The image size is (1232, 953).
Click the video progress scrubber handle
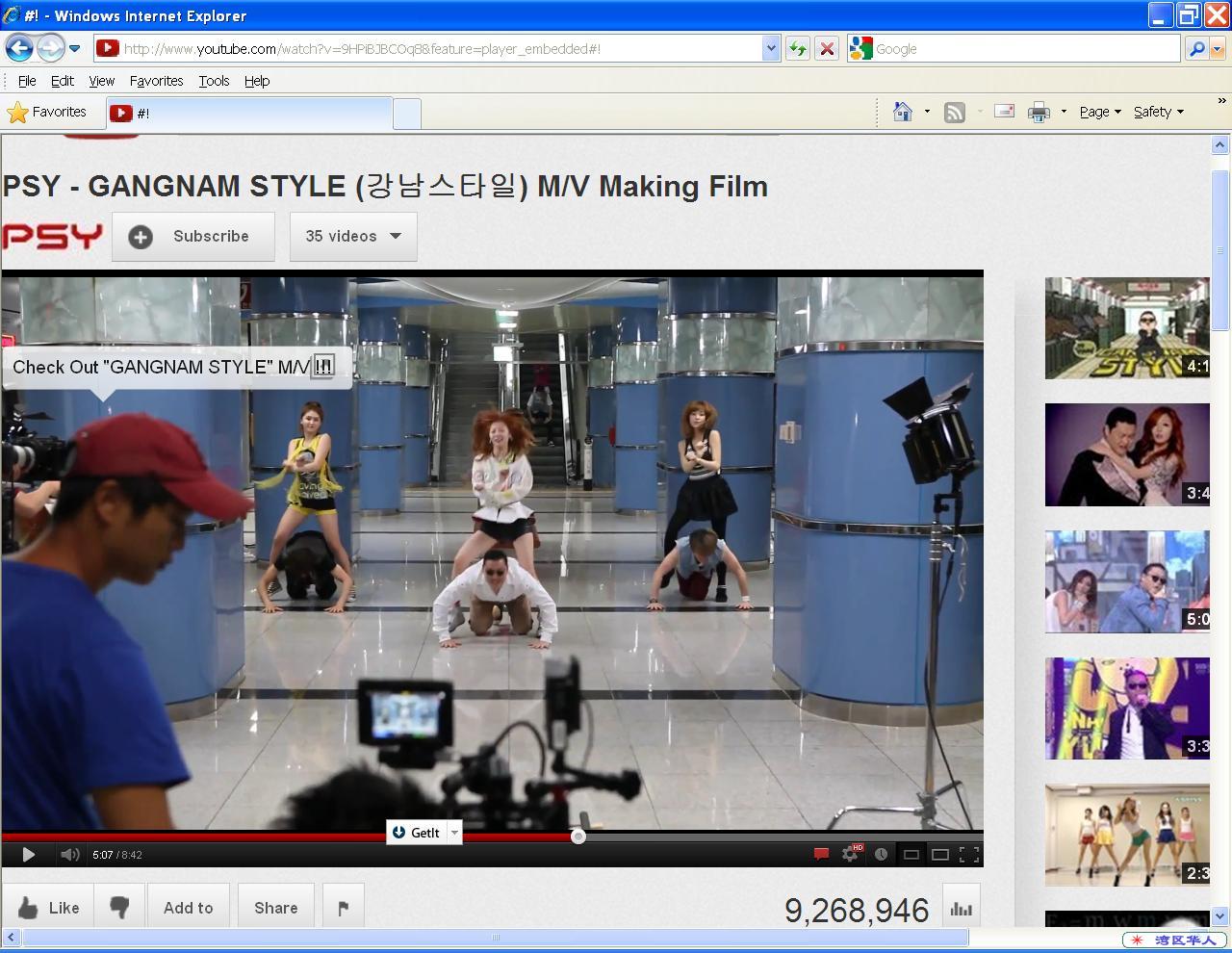(x=578, y=837)
